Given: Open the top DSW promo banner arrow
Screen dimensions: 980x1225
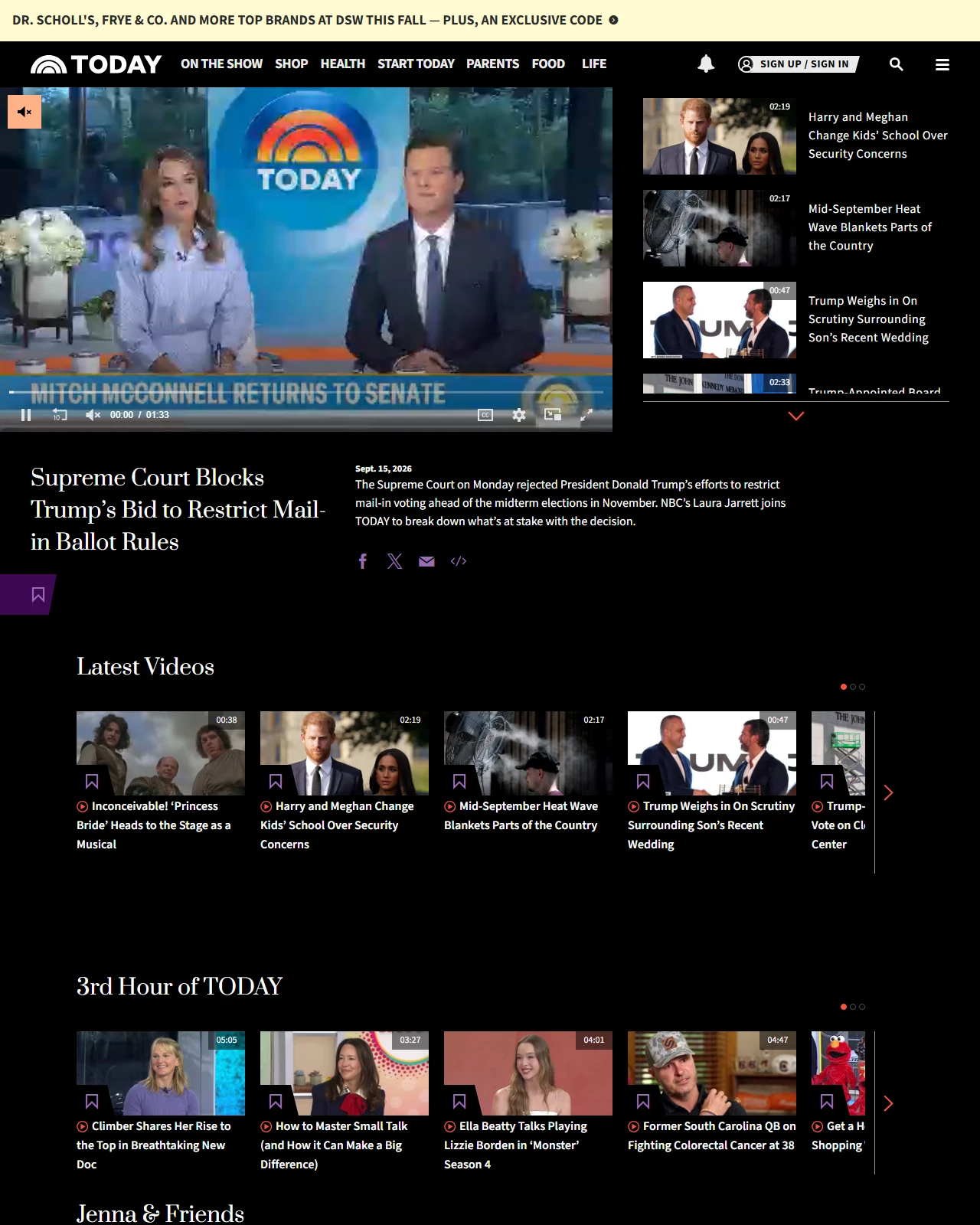Looking at the screenshot, I should point(613,20).
